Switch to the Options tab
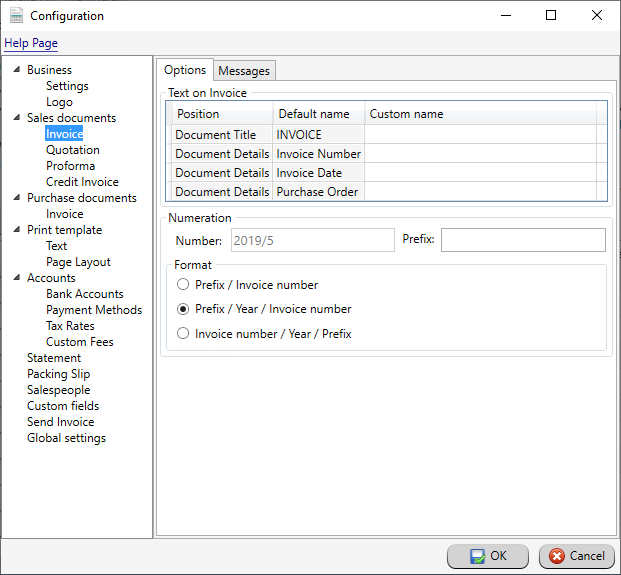The width and height of the screenshot is (621, 575). (185, 70)
